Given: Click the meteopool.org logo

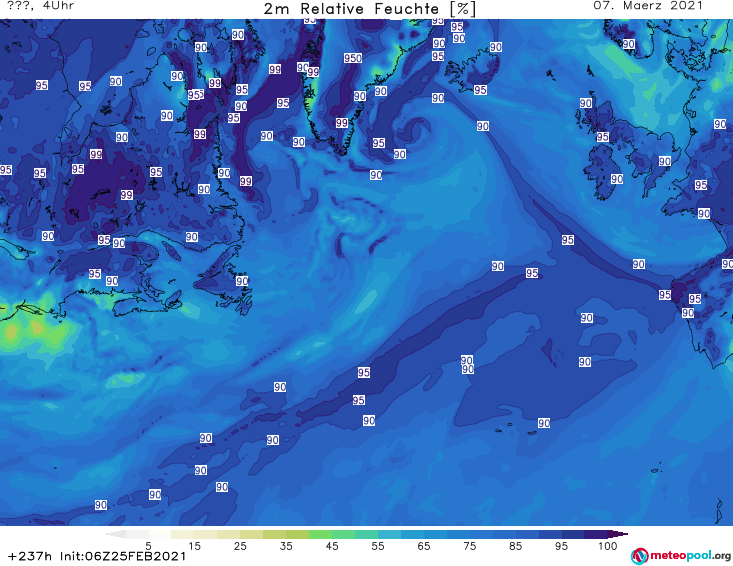Looking at the screenshot, I should coord(680,556).
